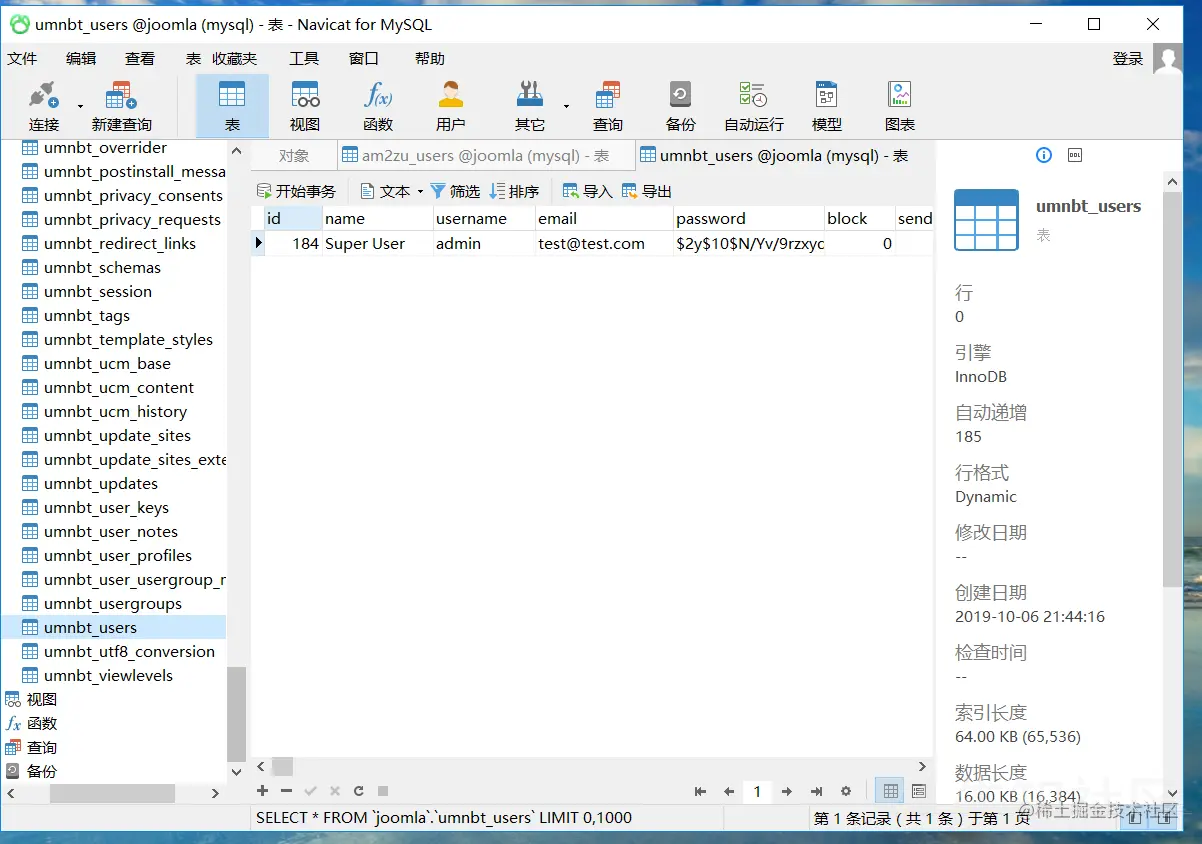
Task: Open record limit settings gear icon
Action: [846, 791]
